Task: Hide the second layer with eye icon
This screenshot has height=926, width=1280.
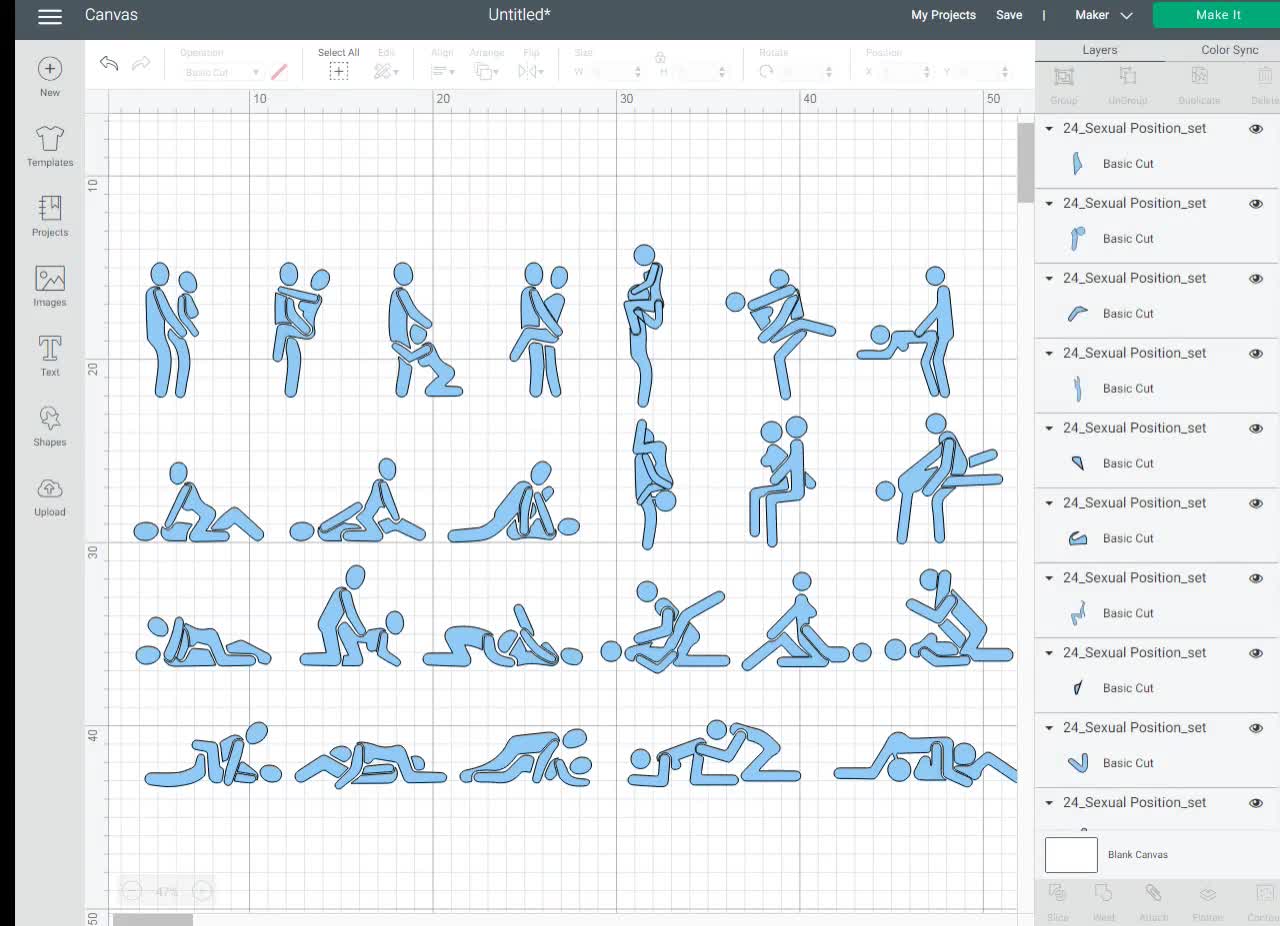Action: coord(1256,204)
